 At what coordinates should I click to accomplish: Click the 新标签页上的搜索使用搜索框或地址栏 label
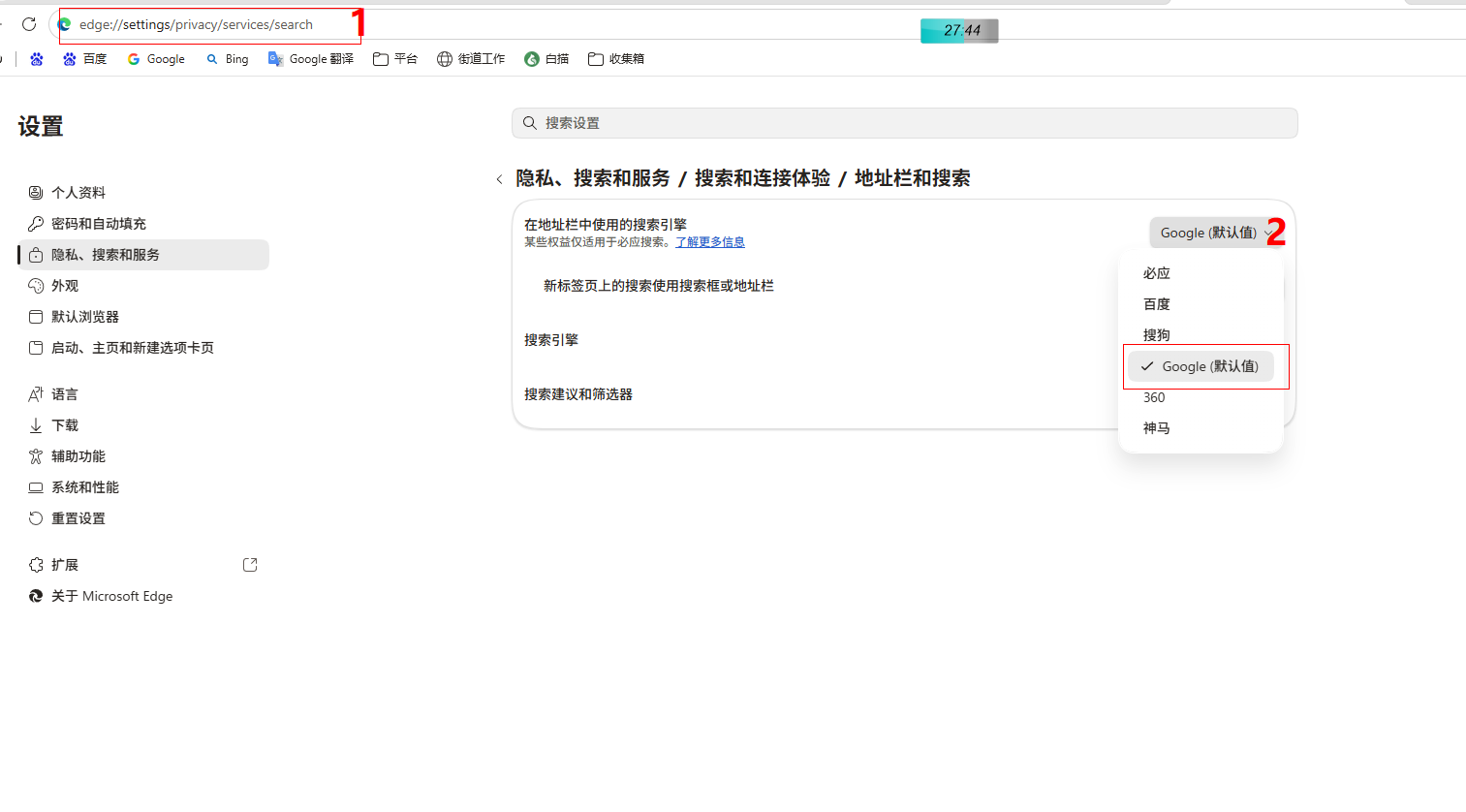[659, 286]
